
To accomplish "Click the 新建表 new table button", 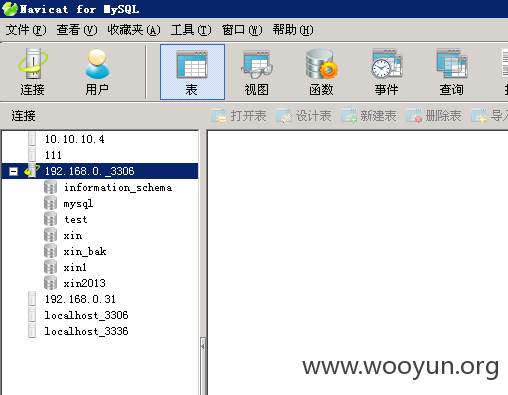I will point(369,116).
